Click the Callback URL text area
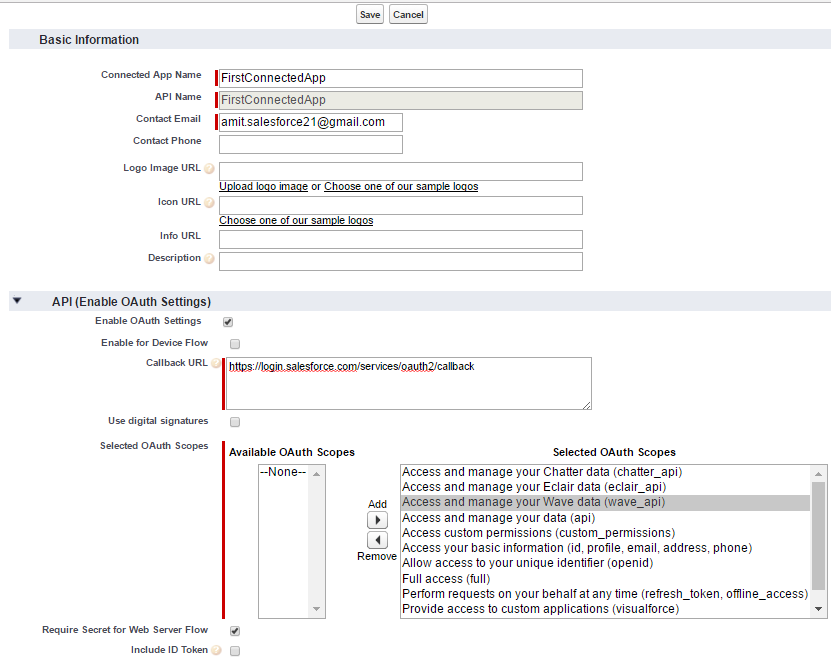The image size is (831, 660). (409, 383)
